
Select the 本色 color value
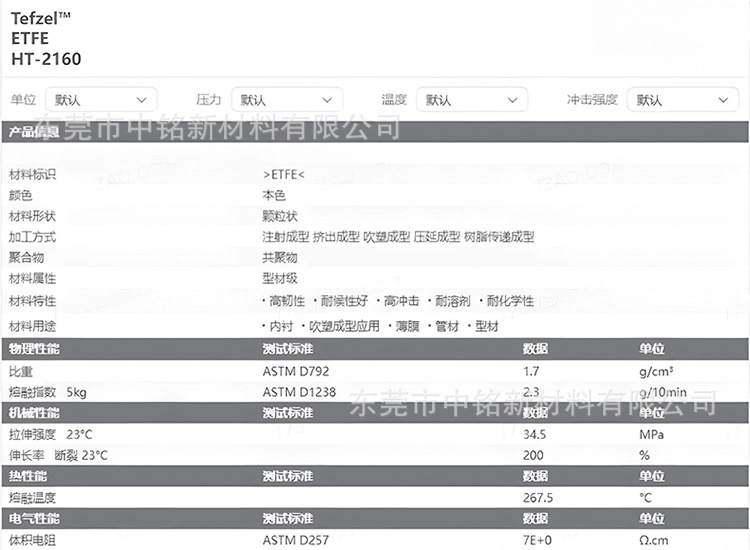(274, 196)
